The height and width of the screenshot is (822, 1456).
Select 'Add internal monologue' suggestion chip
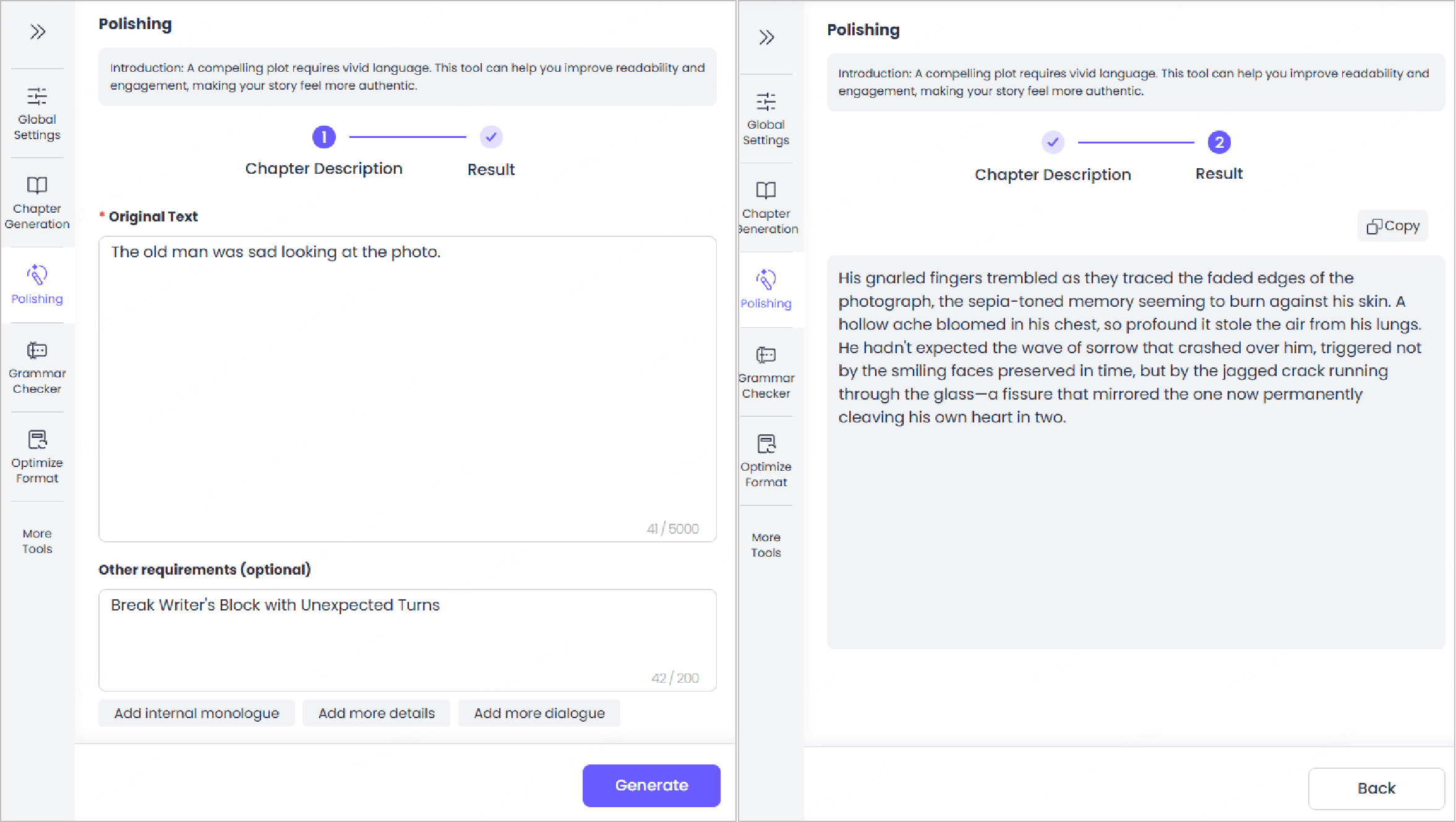click(x=197, y=713)
